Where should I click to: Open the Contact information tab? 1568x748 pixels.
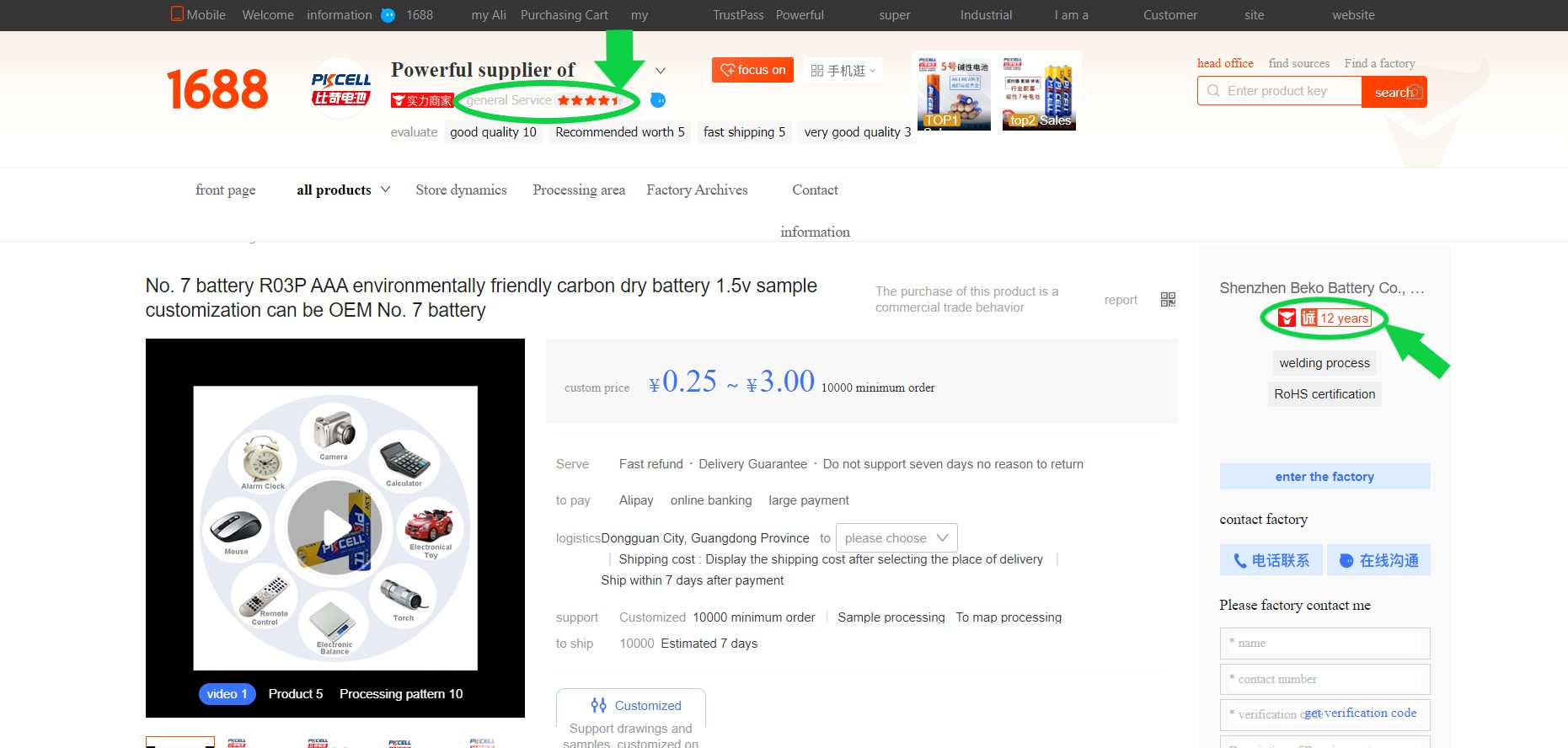point(815,211)
